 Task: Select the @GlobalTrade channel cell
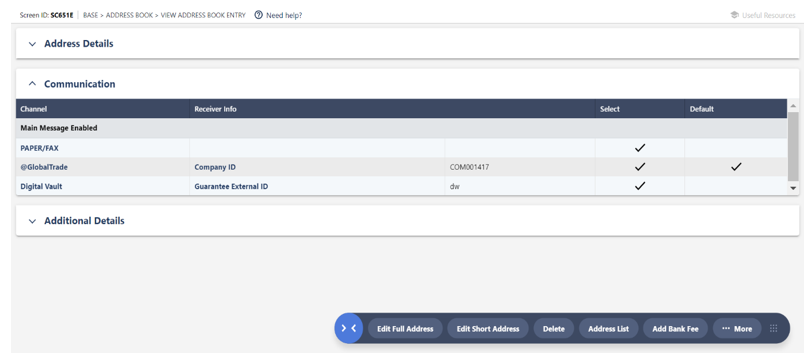point(103,167)
